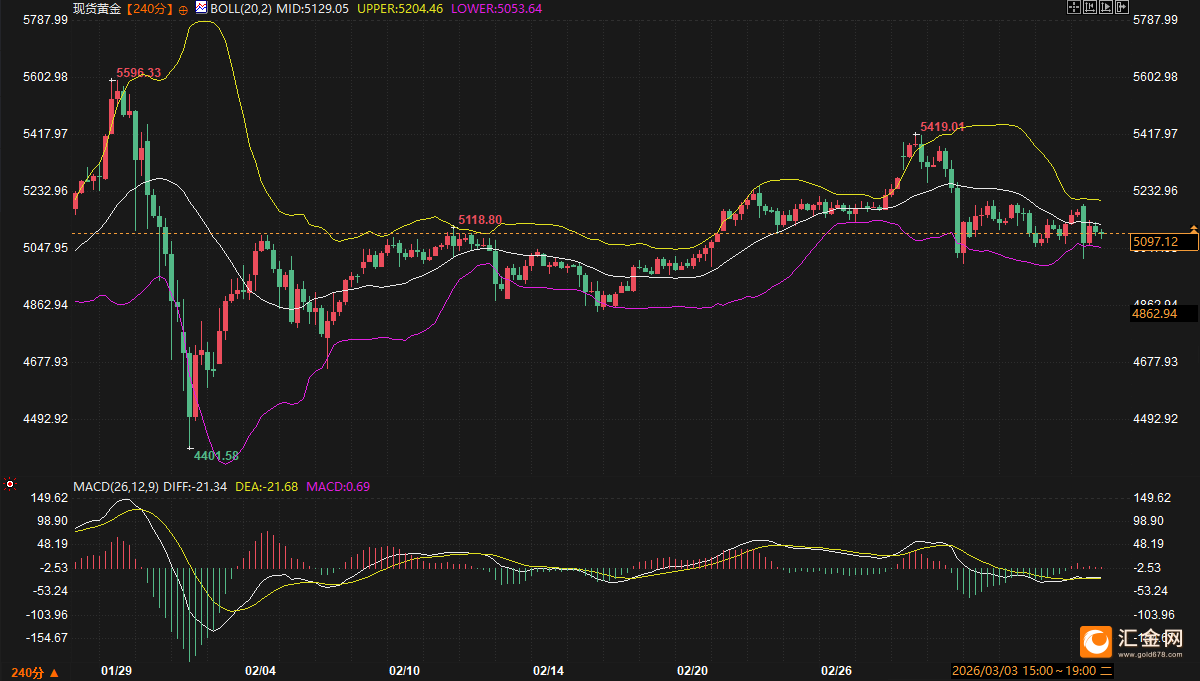Click the 5596.33 high price marker
The image size is (1200, 681).
138,73
